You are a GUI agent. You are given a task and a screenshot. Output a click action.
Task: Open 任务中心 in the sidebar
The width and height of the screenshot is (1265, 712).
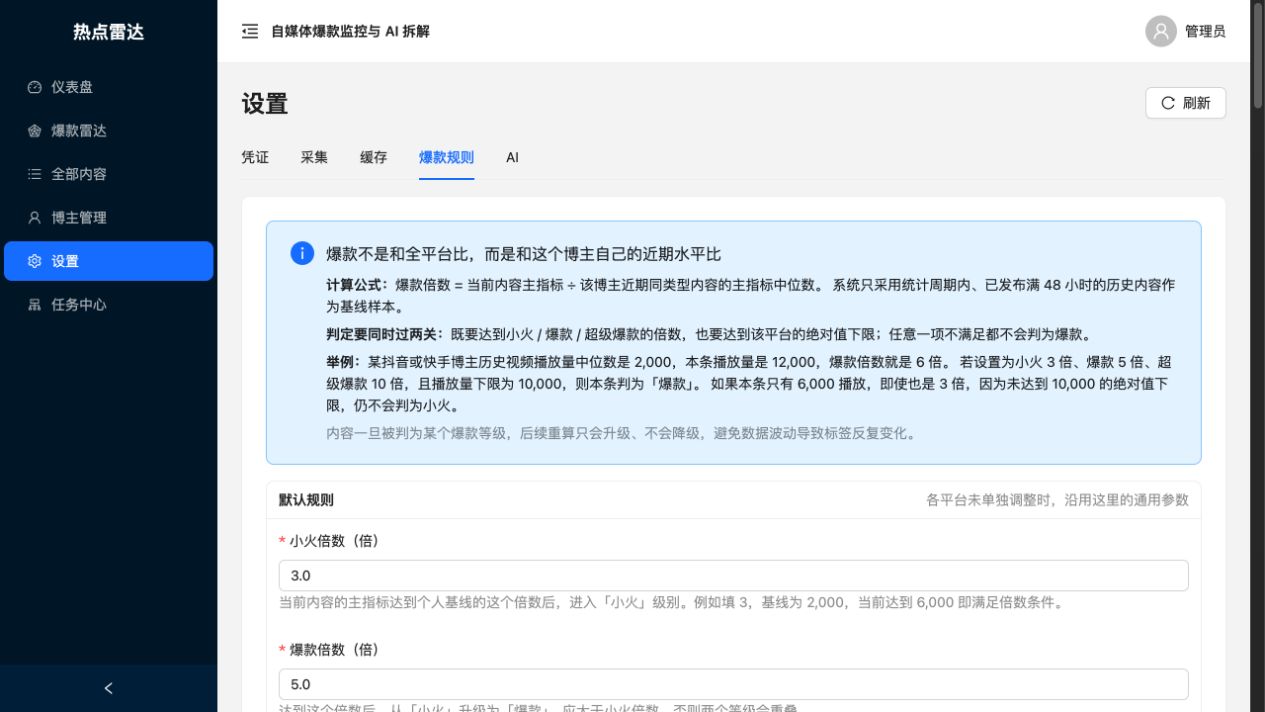108,305
